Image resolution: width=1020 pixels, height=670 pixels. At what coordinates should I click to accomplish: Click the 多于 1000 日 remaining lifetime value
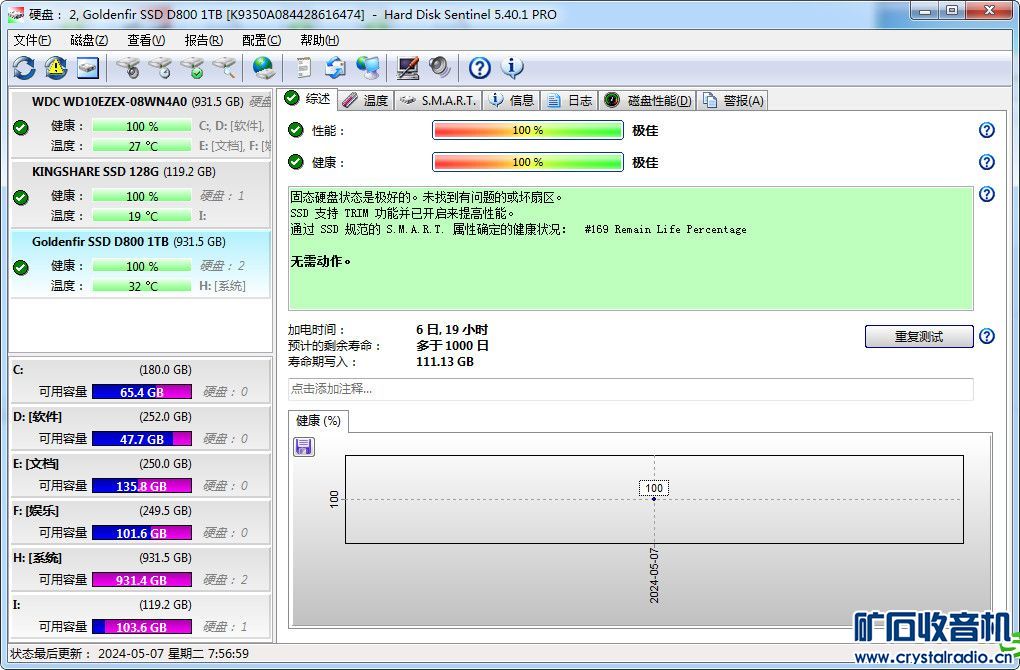click(x=452, y=345)
